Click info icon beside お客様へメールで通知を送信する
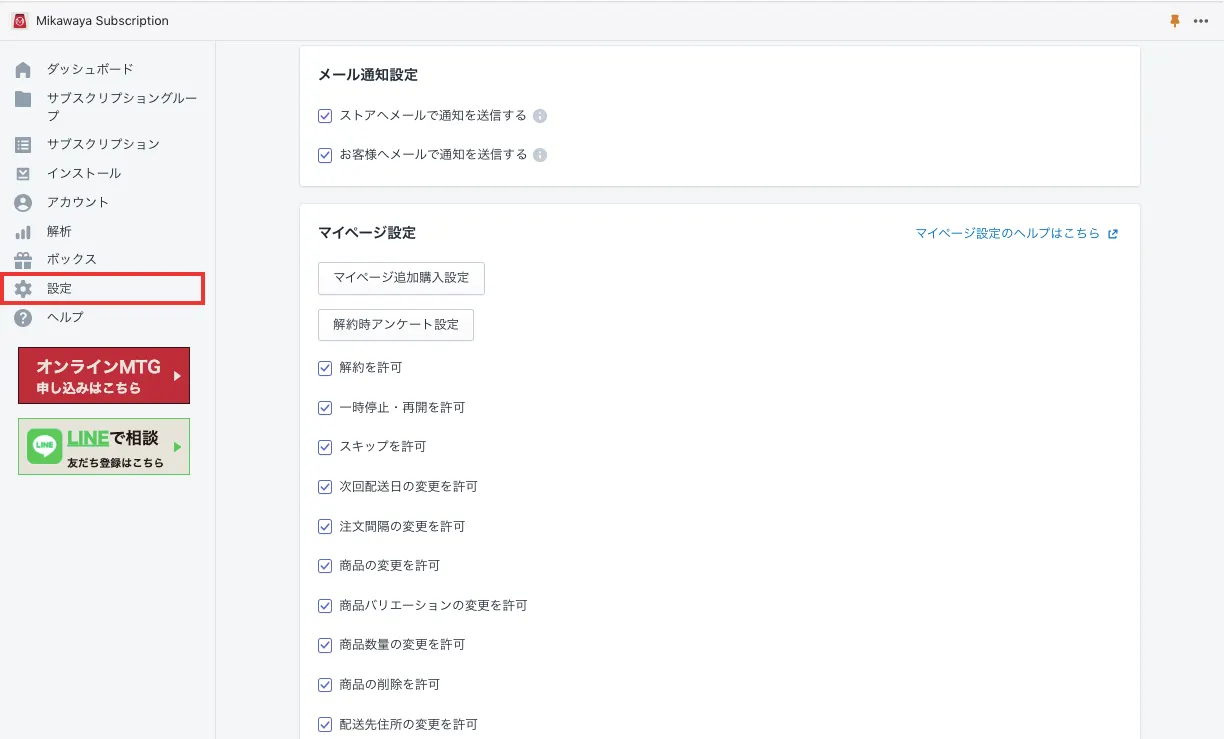The image size is (1224, 739). (540, 155)
